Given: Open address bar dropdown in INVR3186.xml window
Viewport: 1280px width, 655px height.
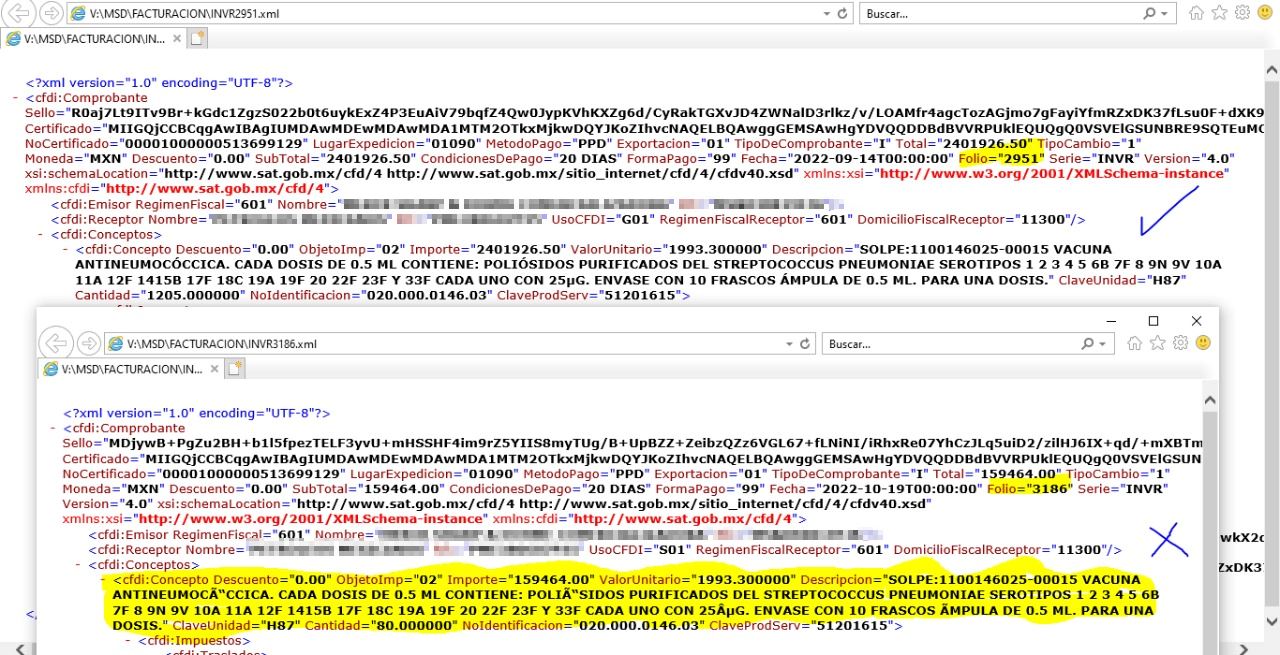Looking at the screenshot, I should click(790, 344).
